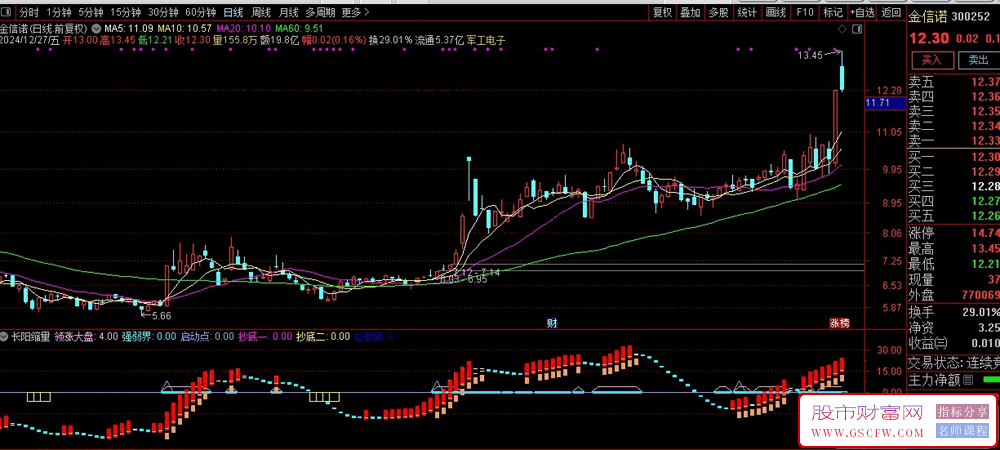The image size is (1000, 450).
Task: Switch to the 周线 weekly chart
Action: (x=261, y=12)
